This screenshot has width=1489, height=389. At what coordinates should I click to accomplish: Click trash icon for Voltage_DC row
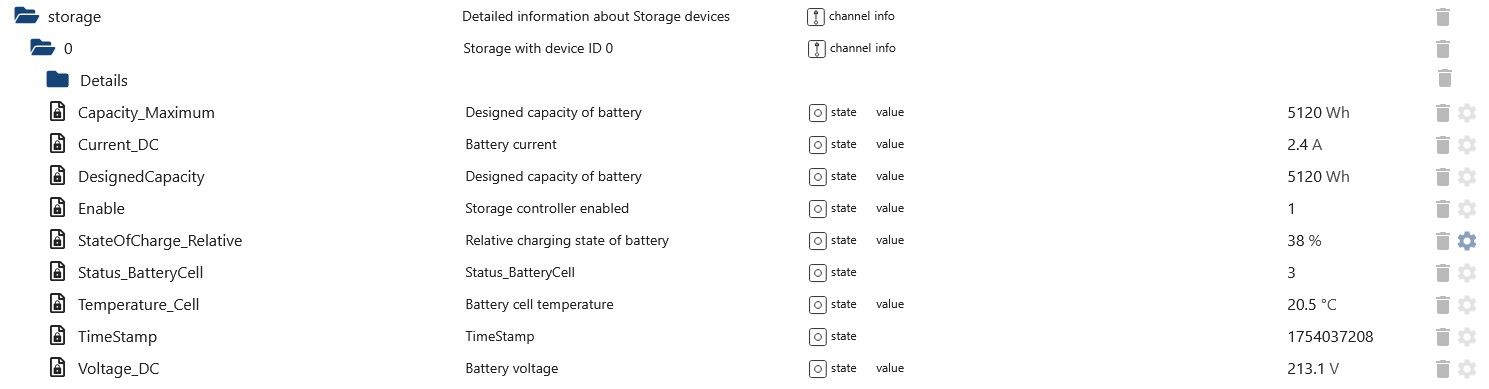(1443, 369)
